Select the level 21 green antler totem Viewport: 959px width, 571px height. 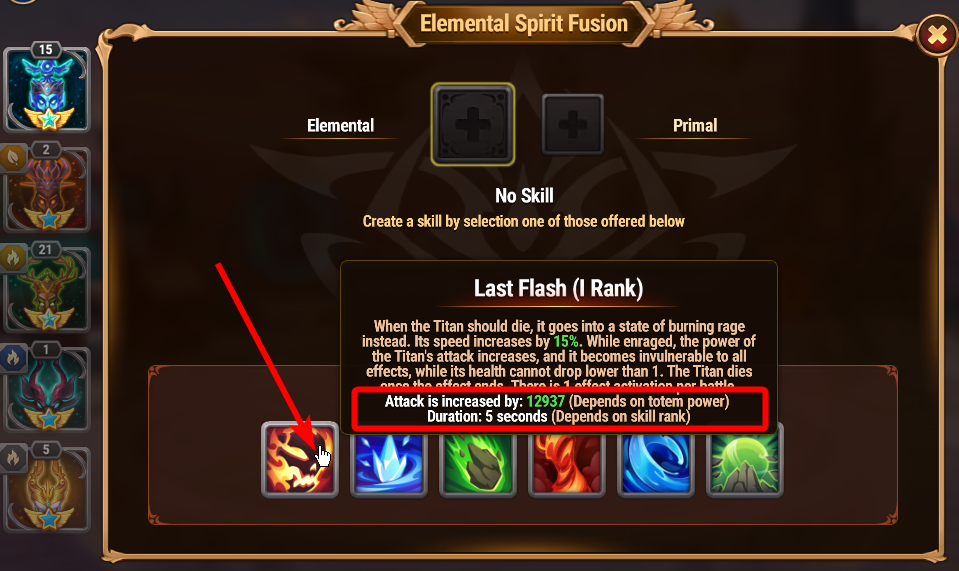click(49, 289)
